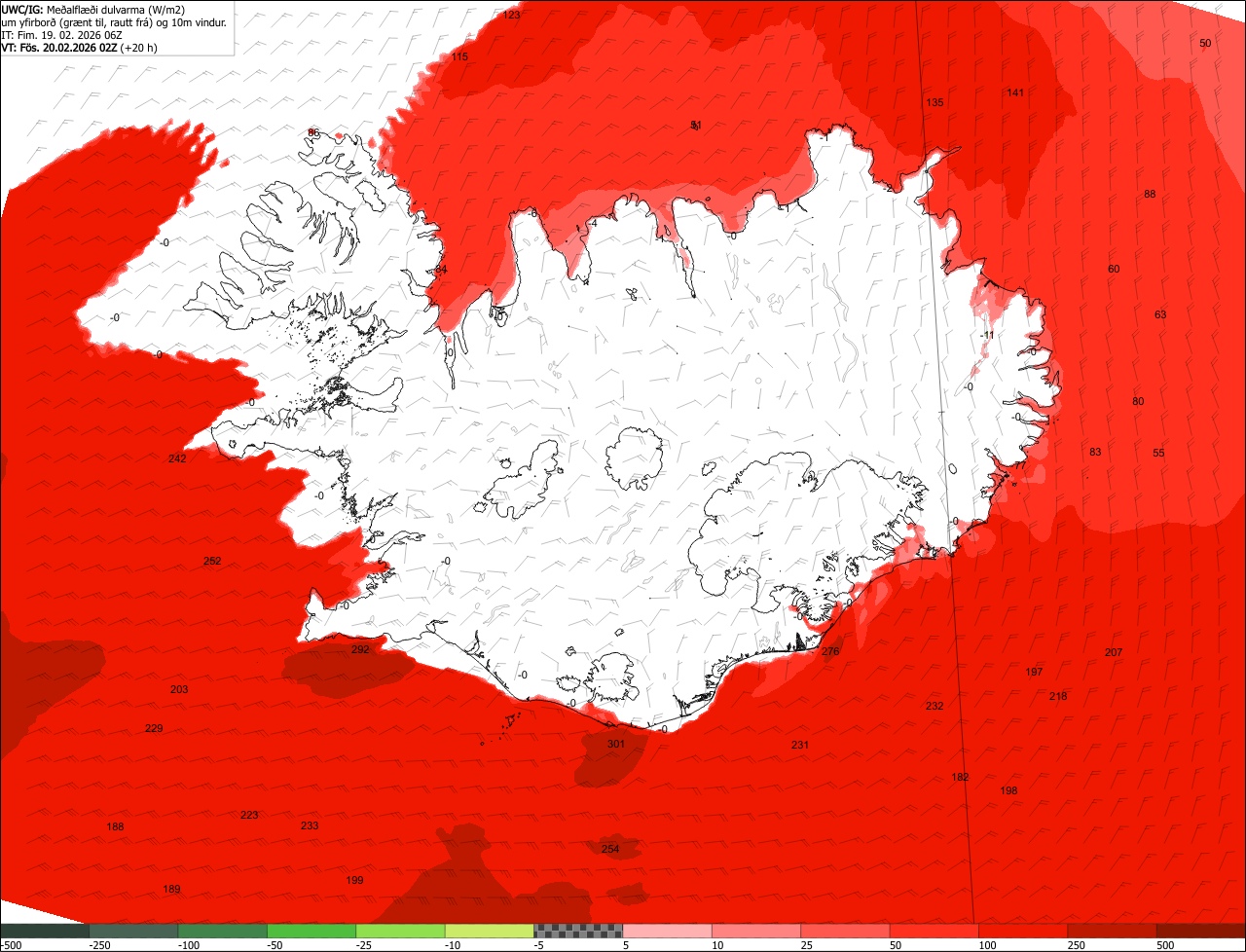The height and width of the screenshot is (952, 1246).
Task: Click the flux value 135 on the map
Action: pos(934,102)
